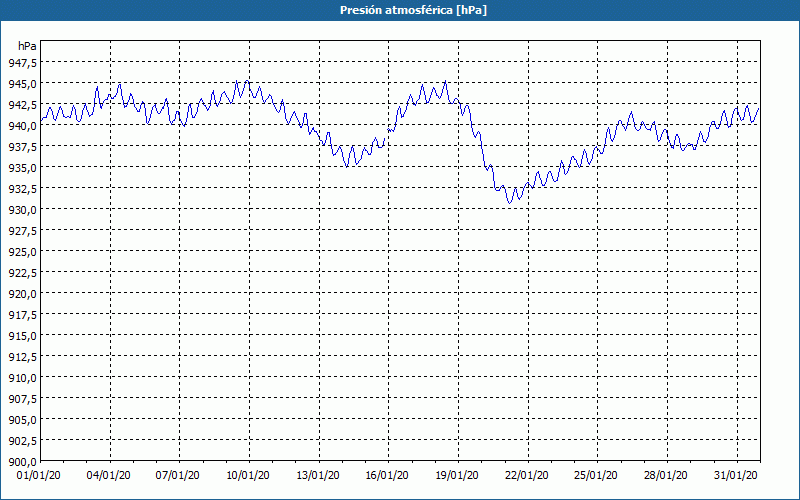800x500 pixels.
Task: Select the 912,5 y-axis label
Action: (x=22, y=357)
